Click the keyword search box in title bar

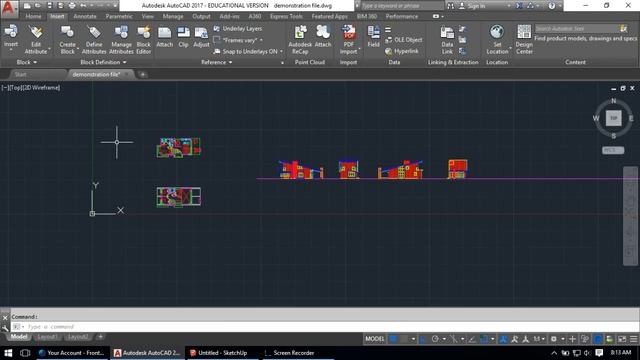402,6
